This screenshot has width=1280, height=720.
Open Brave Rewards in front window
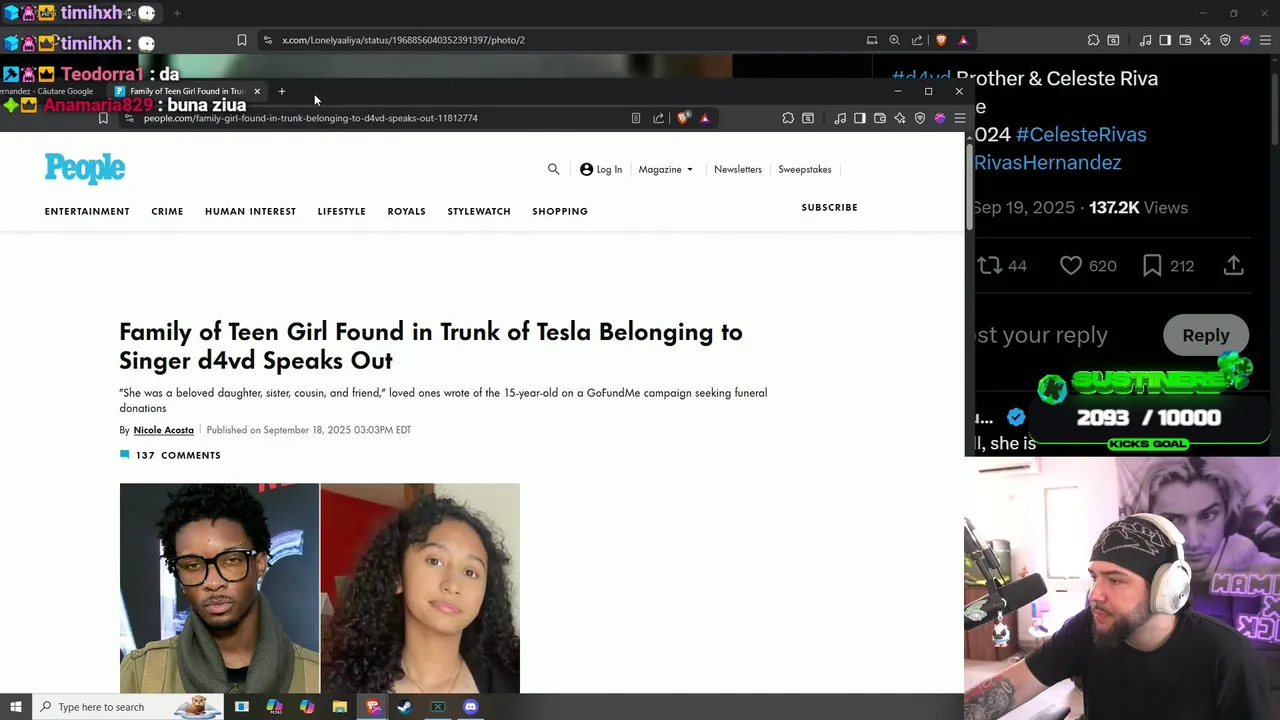click(705, 118)
